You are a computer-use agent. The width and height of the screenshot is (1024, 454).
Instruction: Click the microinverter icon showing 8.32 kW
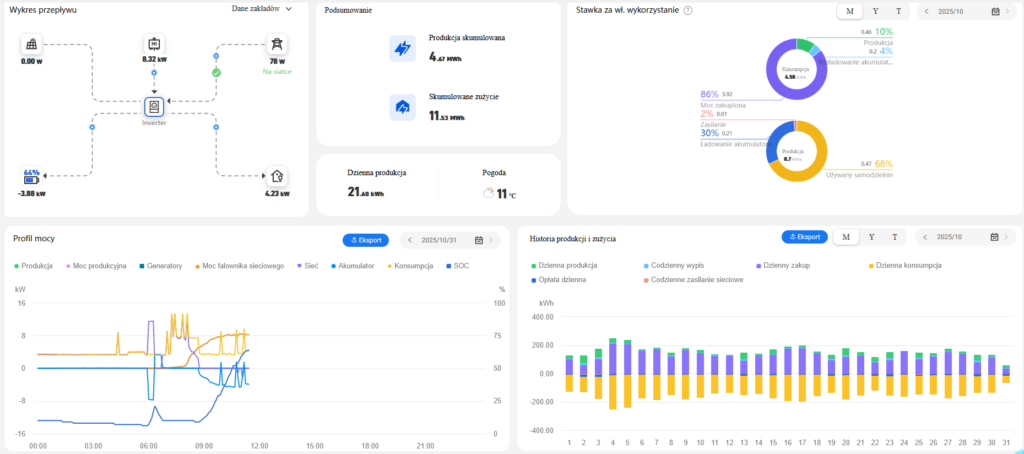(154, 44)
